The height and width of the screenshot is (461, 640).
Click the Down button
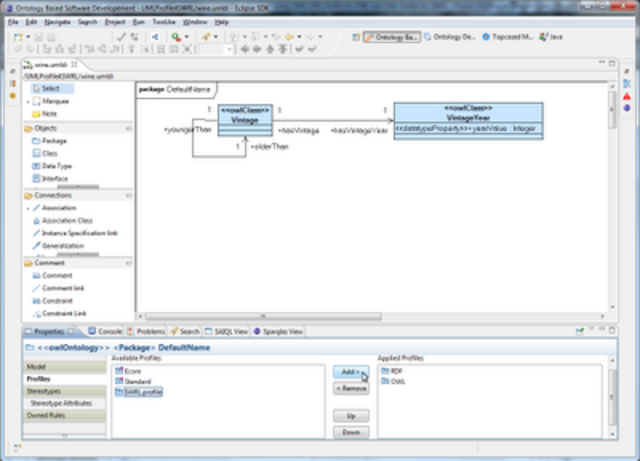tap(351, 432)
